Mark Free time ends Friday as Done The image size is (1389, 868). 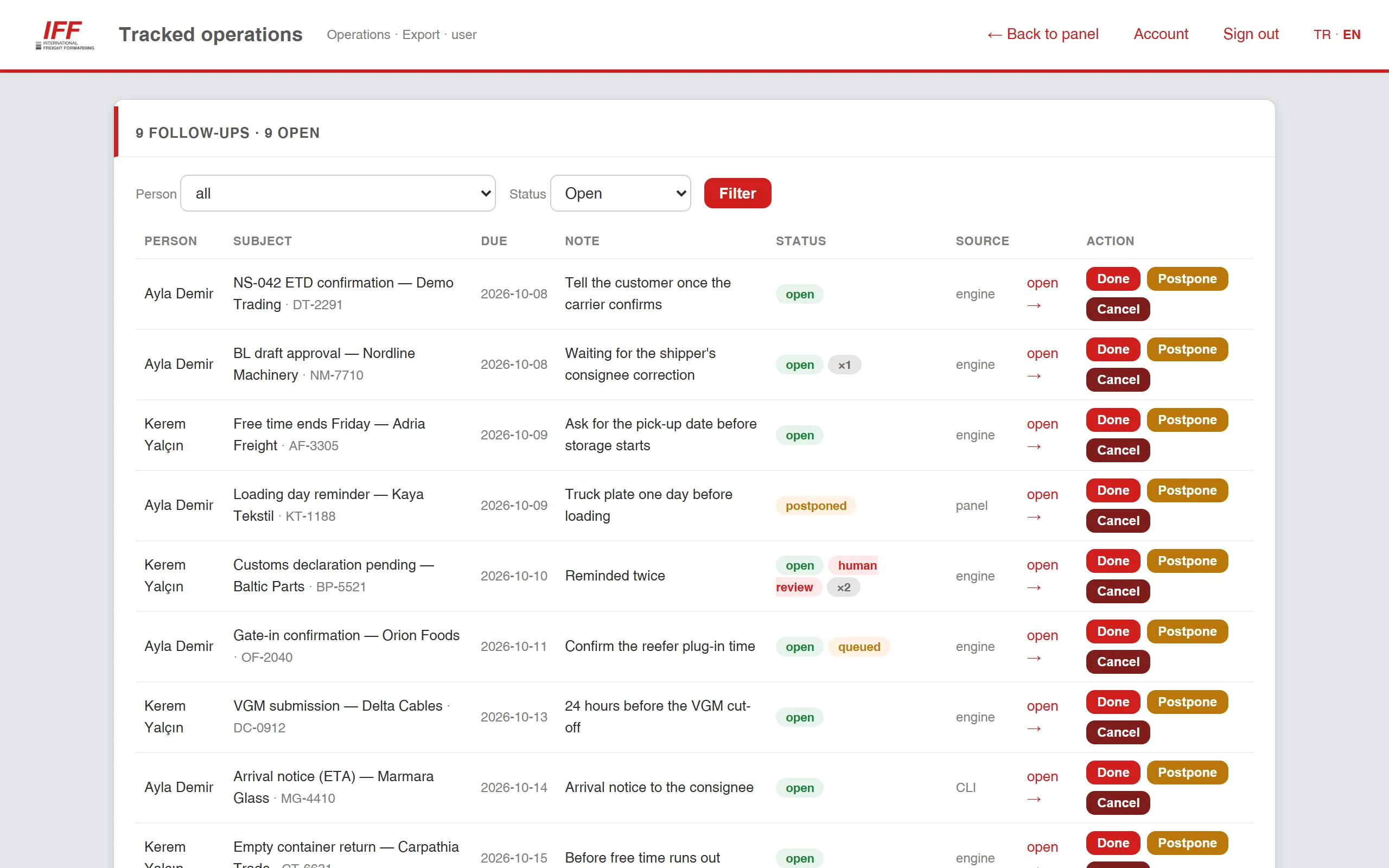coord(1113,420)
